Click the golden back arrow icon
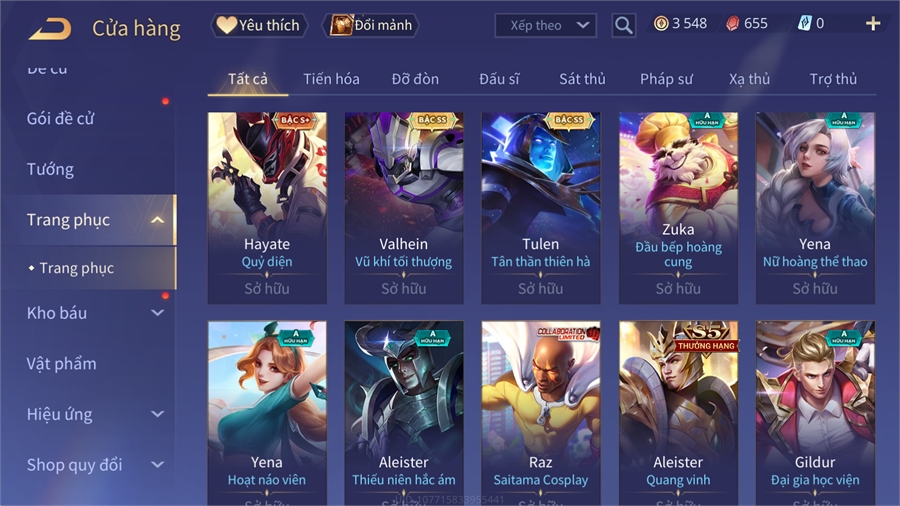 (x=50, y=28)
